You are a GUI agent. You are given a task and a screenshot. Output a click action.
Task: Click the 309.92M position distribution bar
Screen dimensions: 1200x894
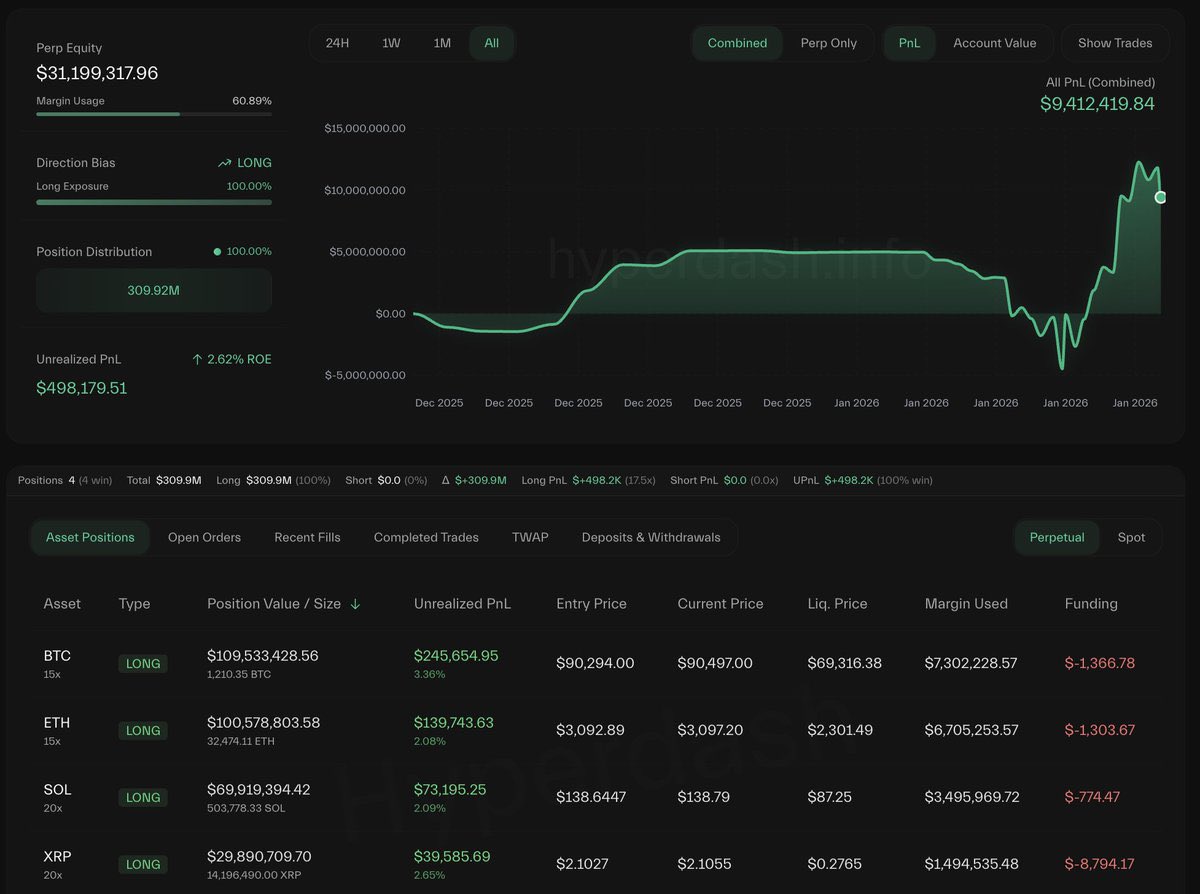(x=154, y=291)
